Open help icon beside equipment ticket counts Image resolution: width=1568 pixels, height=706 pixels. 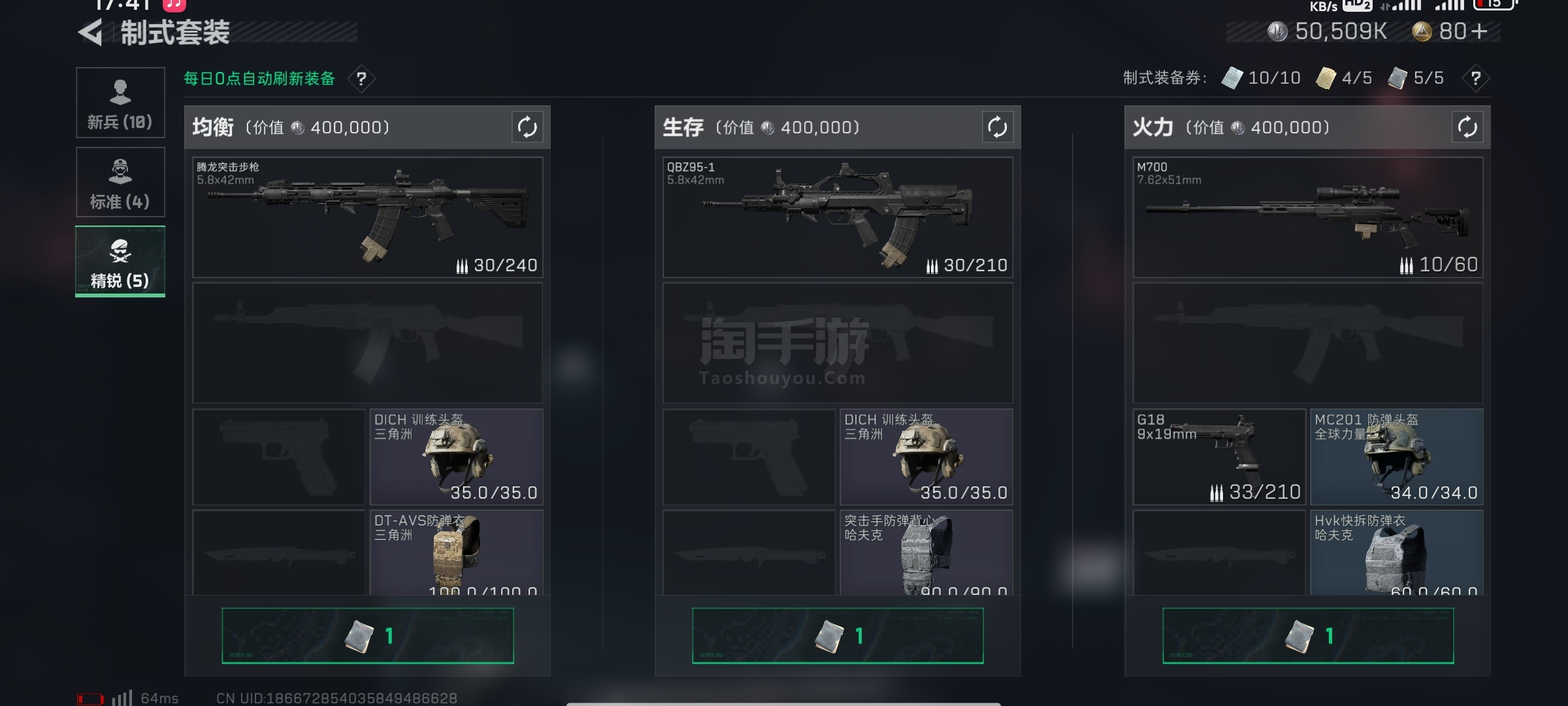click(1475, 78)
